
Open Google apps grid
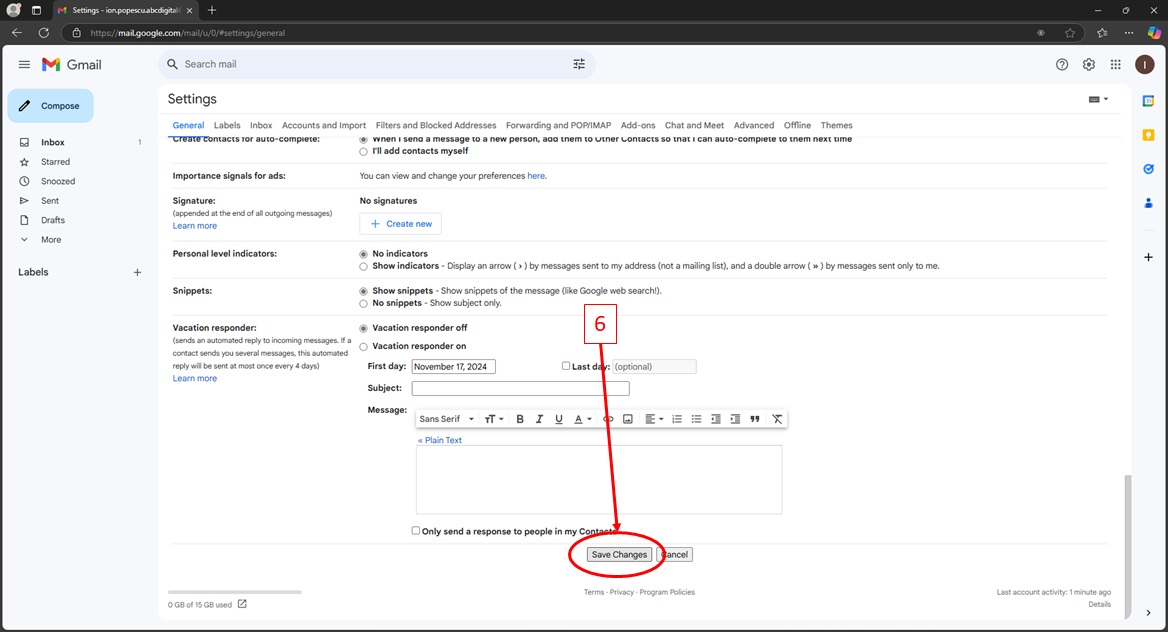coord(1116,64)
